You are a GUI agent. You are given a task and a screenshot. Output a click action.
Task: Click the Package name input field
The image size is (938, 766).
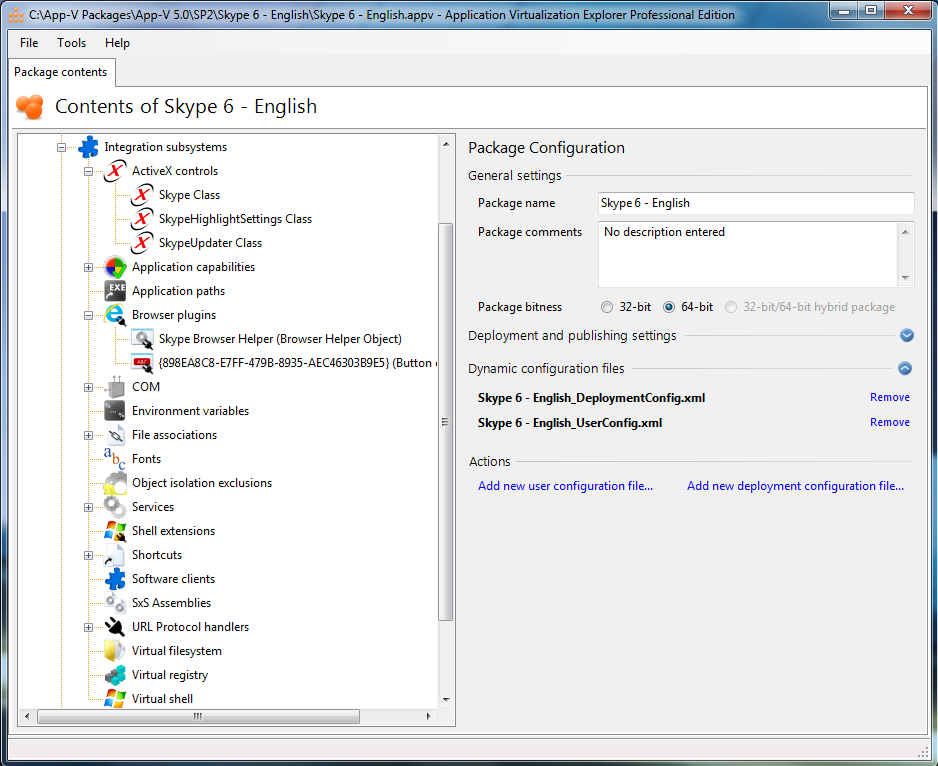755,203
